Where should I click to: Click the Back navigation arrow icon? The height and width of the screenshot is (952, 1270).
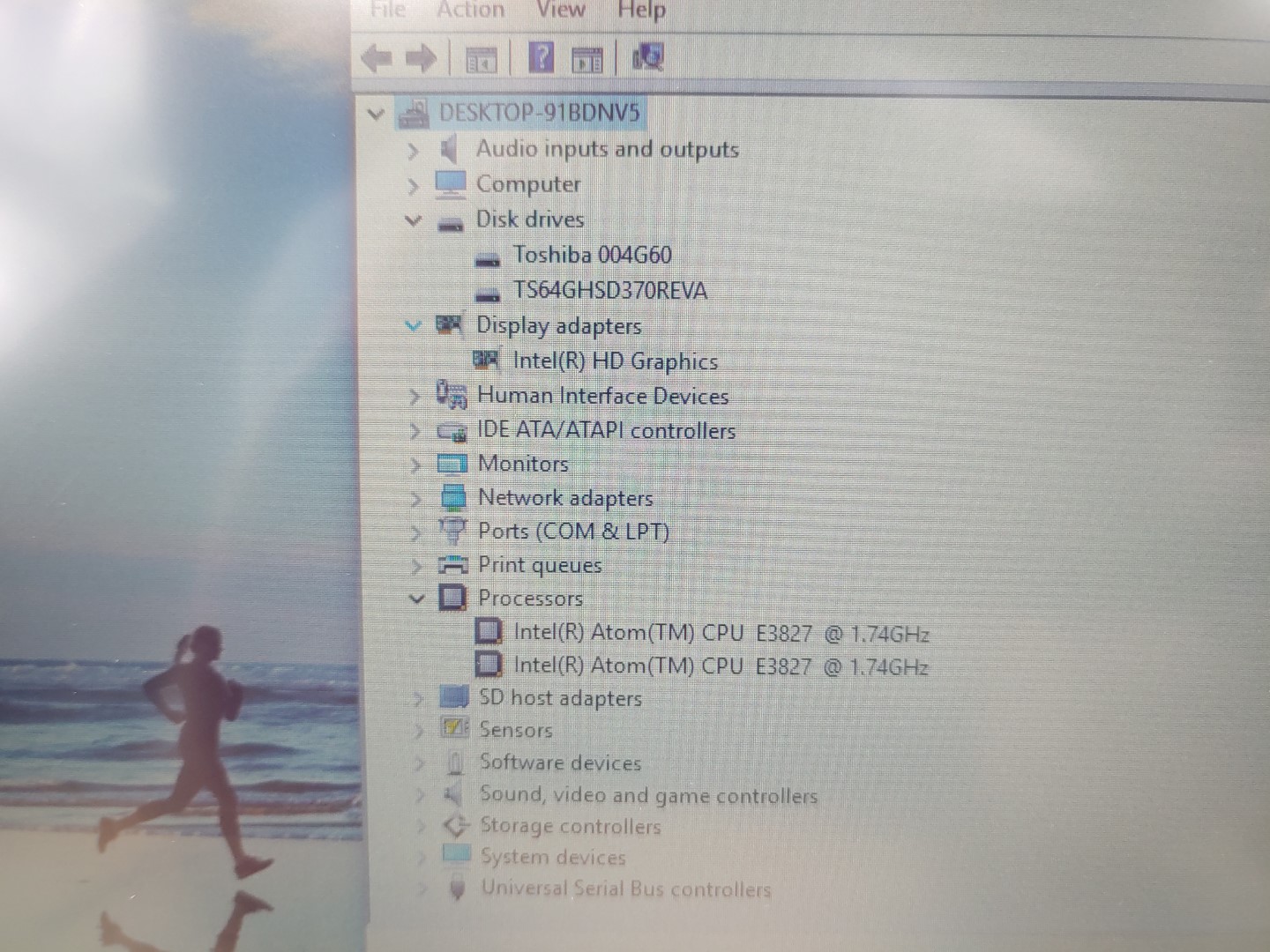377,58
